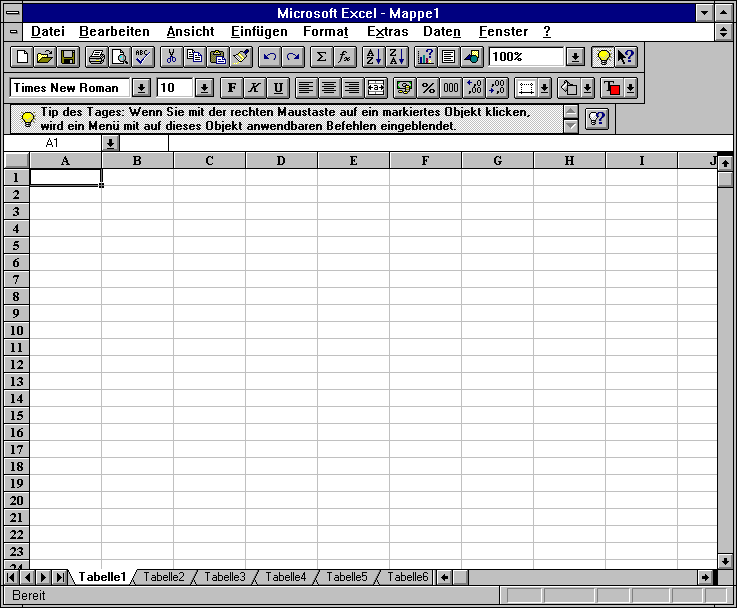Toggle bold formatting with F button
This screenshot has height=608, width=737.
point(231,88)
